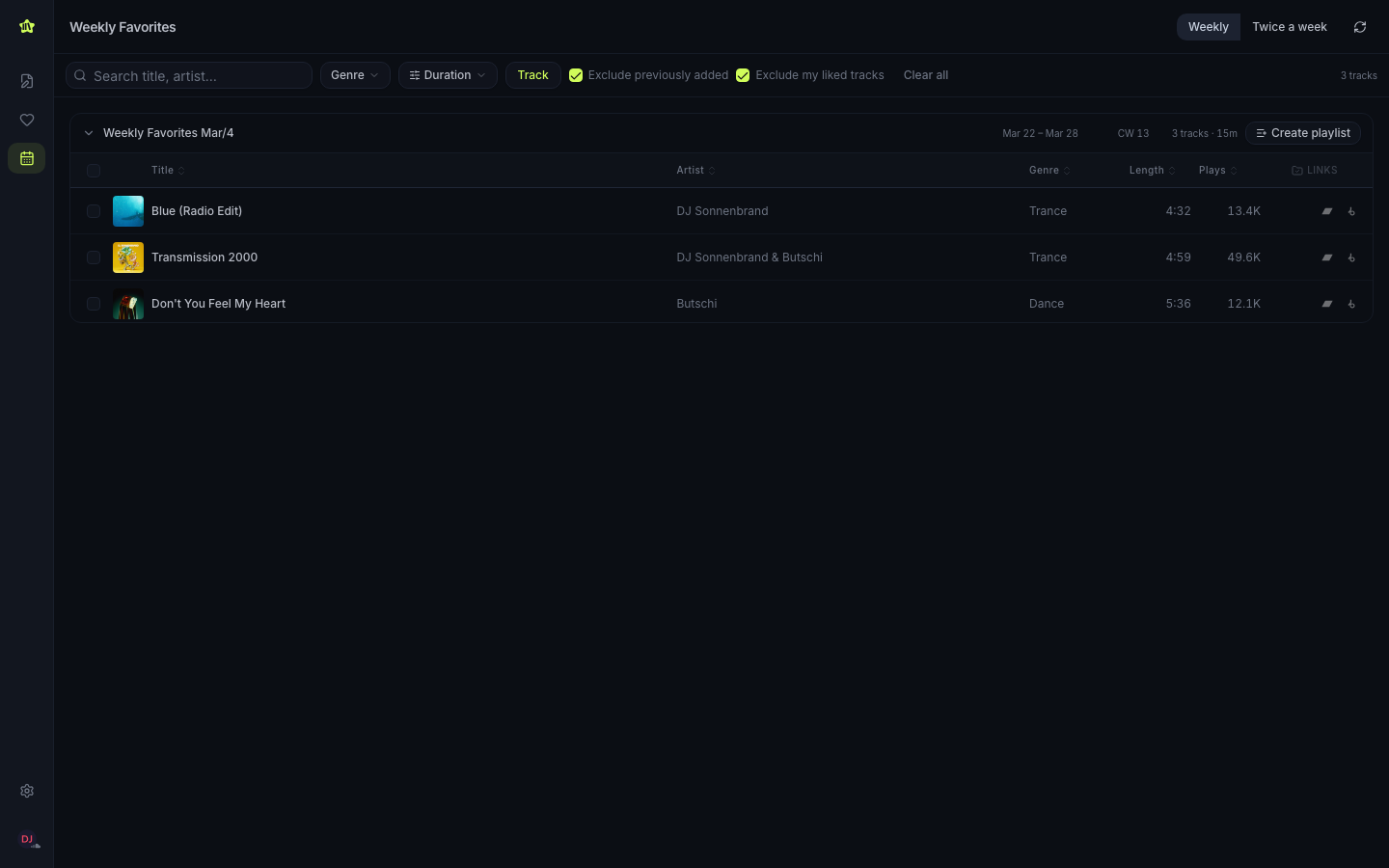The image size is (1389, 868).
Task: Click the Create playlist button
Action: click(1302, 133)
